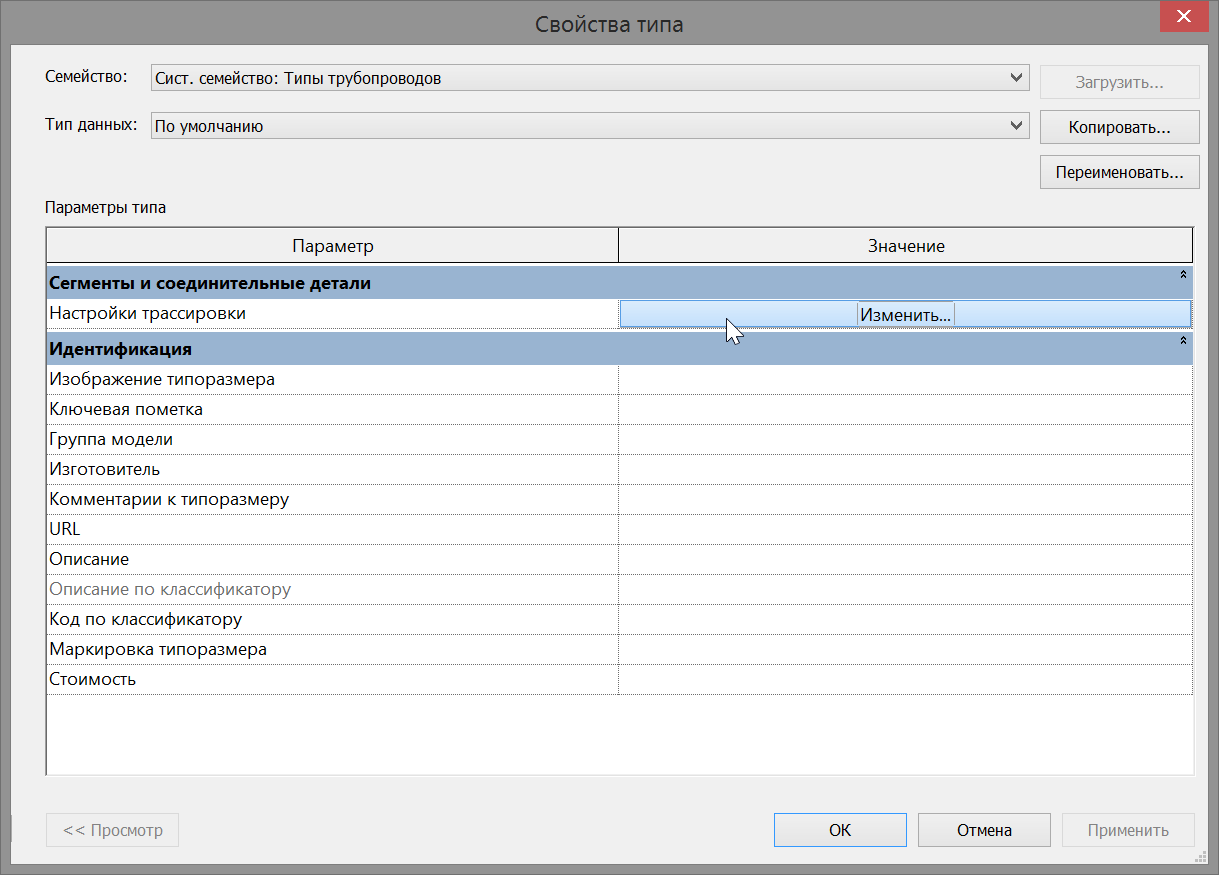Edit the Изображение типоразмера value field
This screenshot has width=1219, height=875.
pos(905,380)
